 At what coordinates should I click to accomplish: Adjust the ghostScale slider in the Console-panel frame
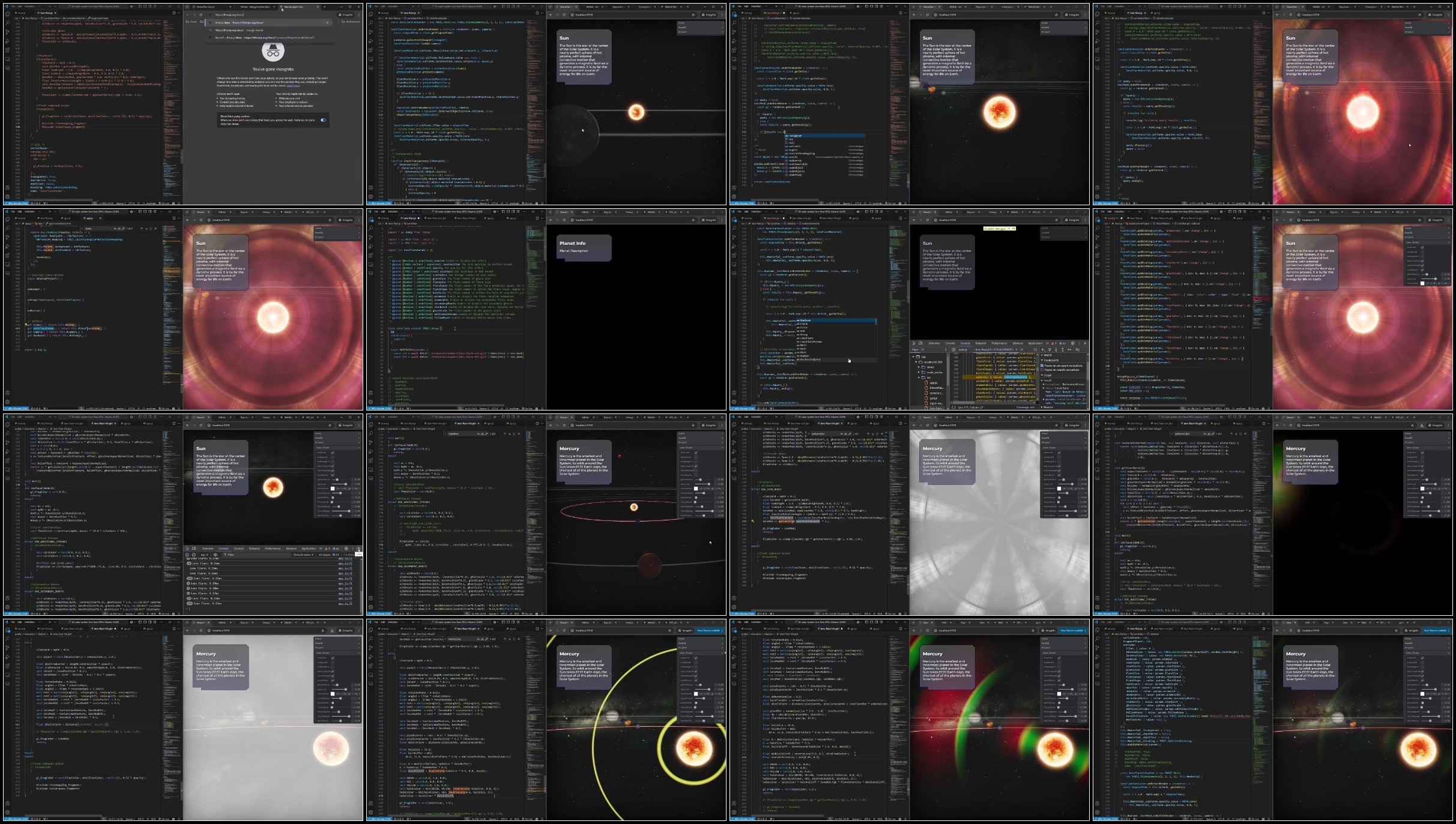point(338,480)
